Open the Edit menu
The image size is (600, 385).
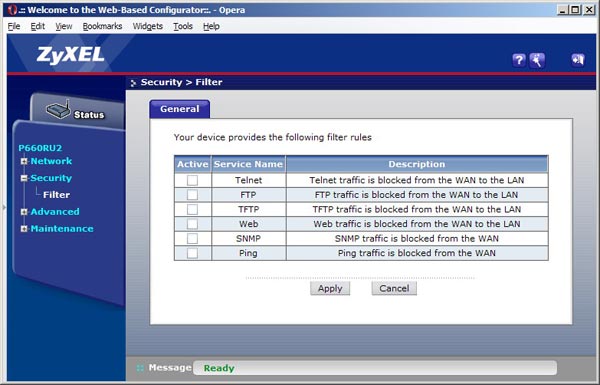pos(38,26)
